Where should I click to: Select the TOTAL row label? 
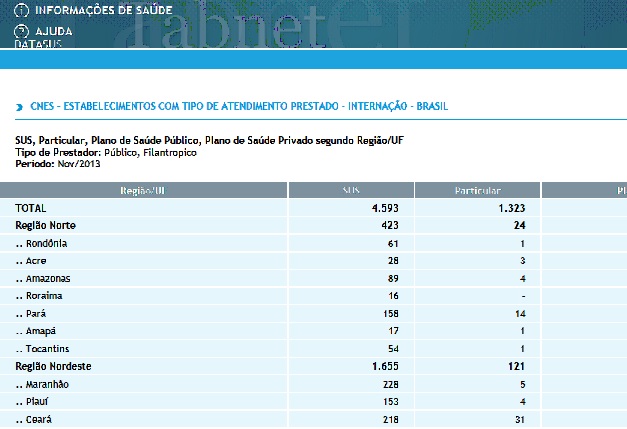tap(31, 208)
